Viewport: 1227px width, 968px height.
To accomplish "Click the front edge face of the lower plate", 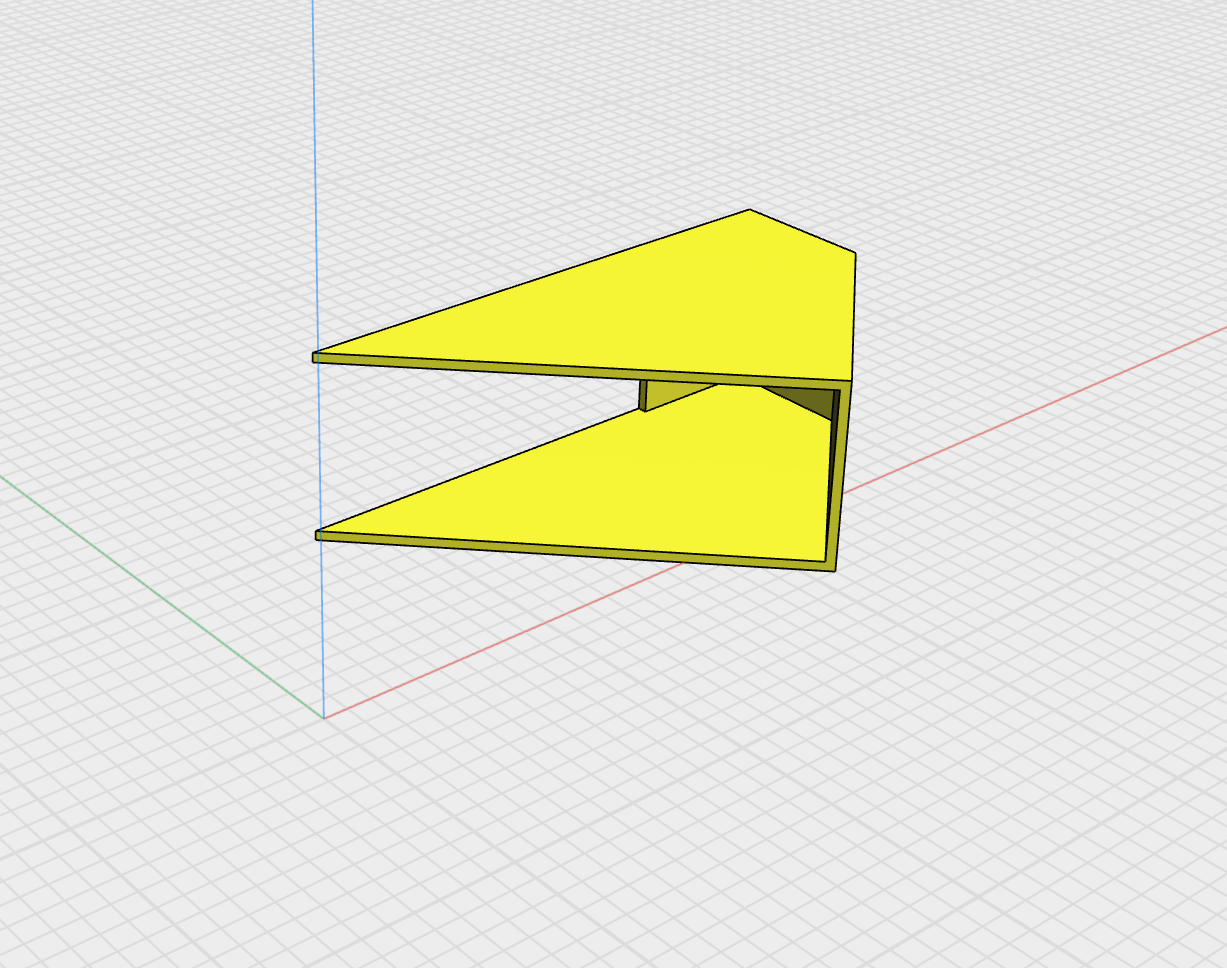I will click(575, 552).
